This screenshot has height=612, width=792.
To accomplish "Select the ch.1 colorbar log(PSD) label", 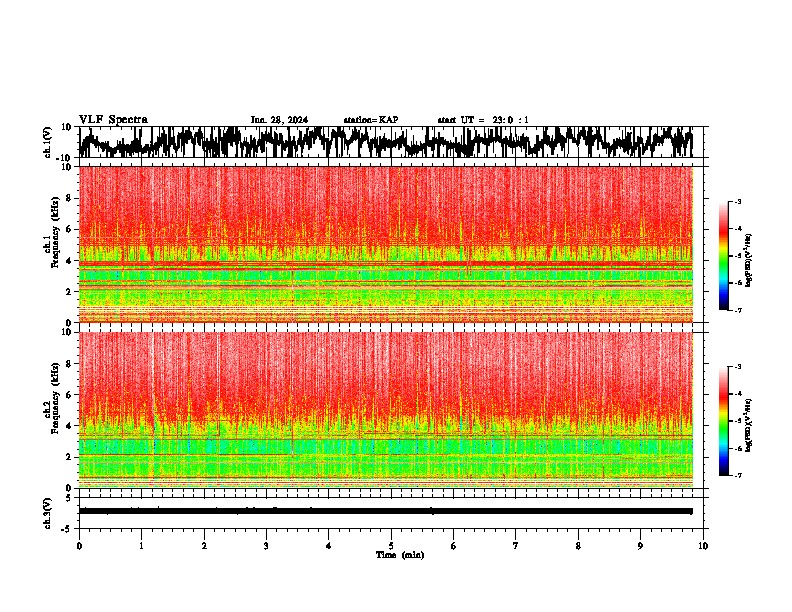I will (749, 260).
